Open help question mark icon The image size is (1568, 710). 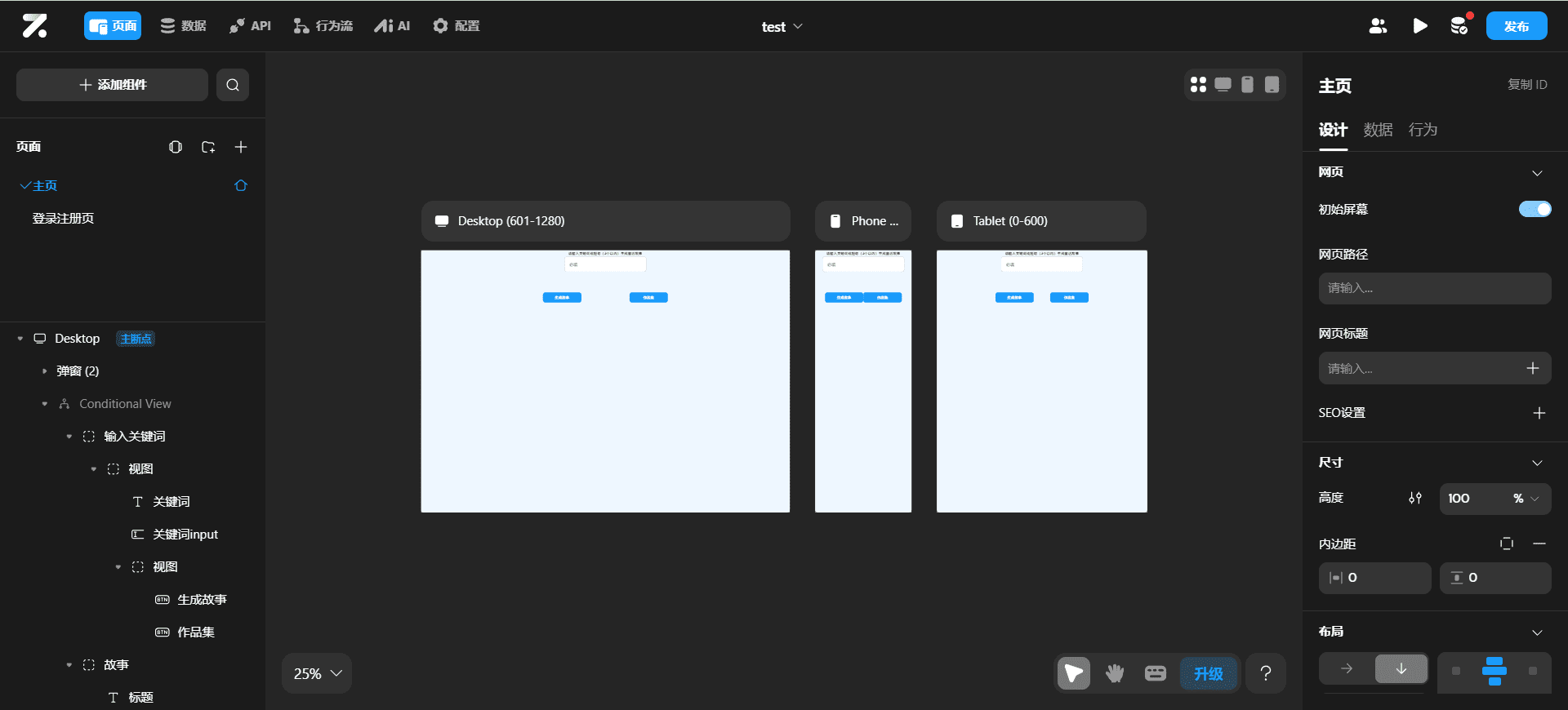[1266, 673]
